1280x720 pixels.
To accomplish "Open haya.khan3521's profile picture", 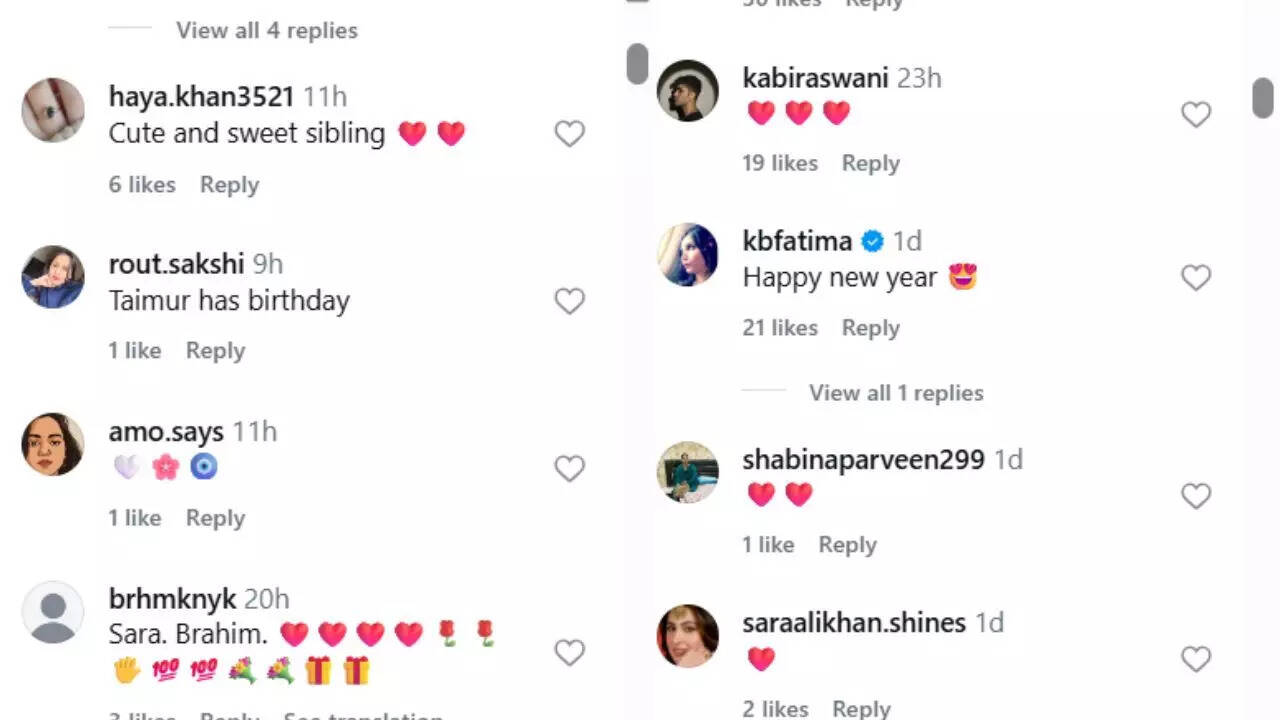I will (x=53, y=110).
